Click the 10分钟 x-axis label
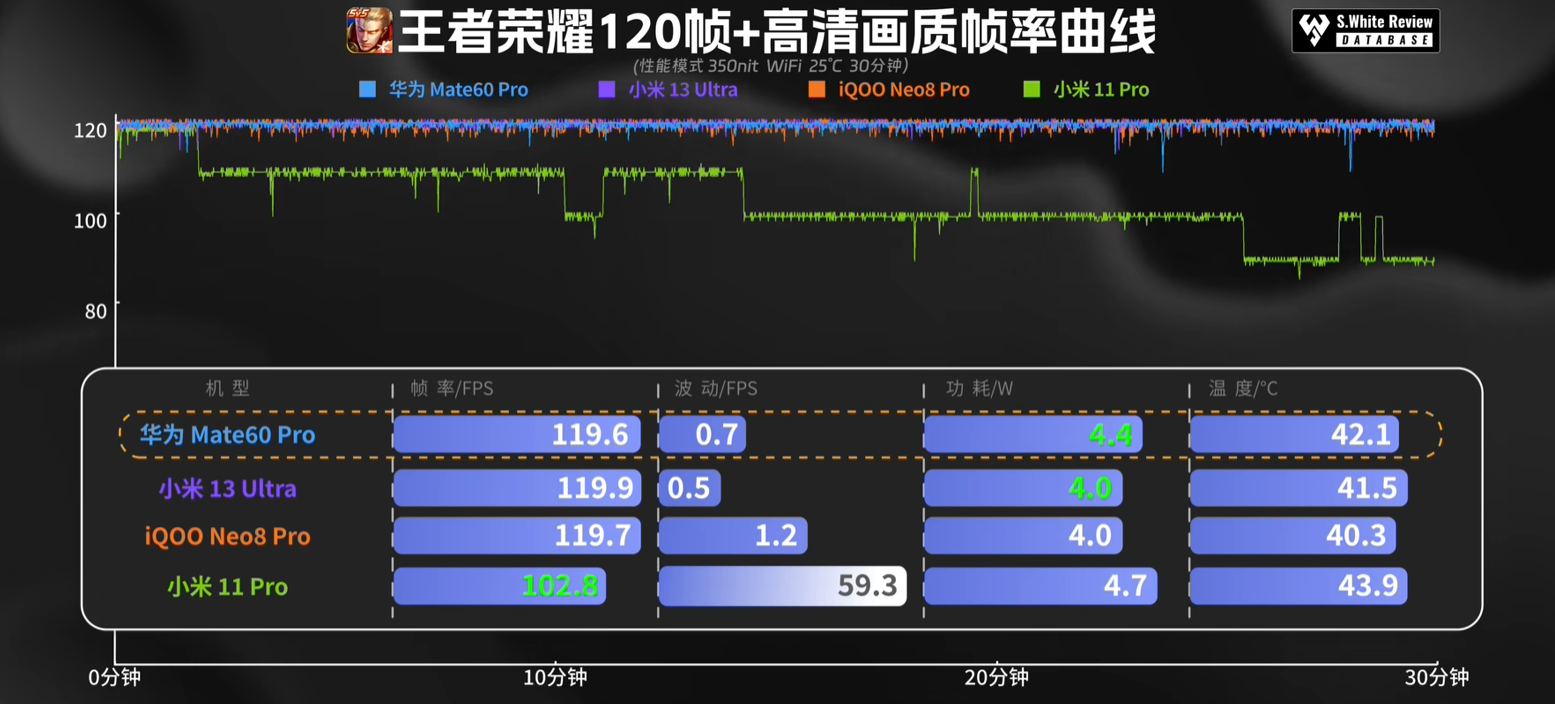Viewport: 1555px width, 704px height. tap(555, 678)
